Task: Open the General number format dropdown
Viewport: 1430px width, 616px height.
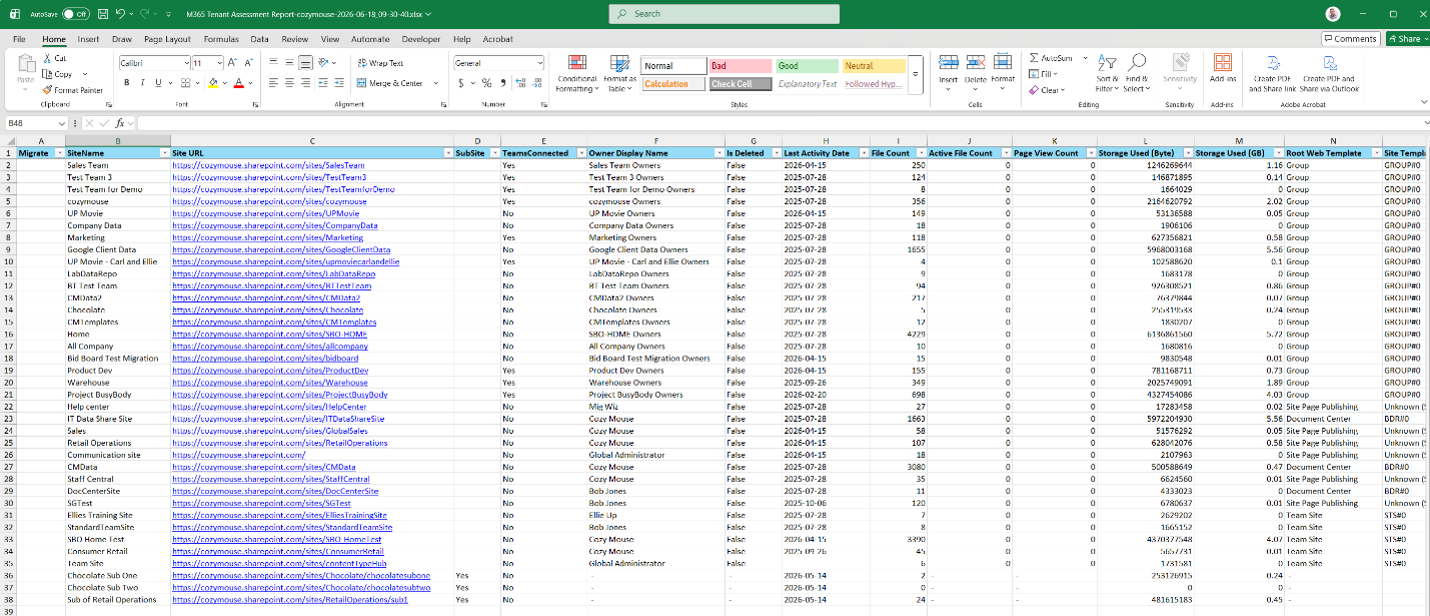Action: click(x=540, y=63)
